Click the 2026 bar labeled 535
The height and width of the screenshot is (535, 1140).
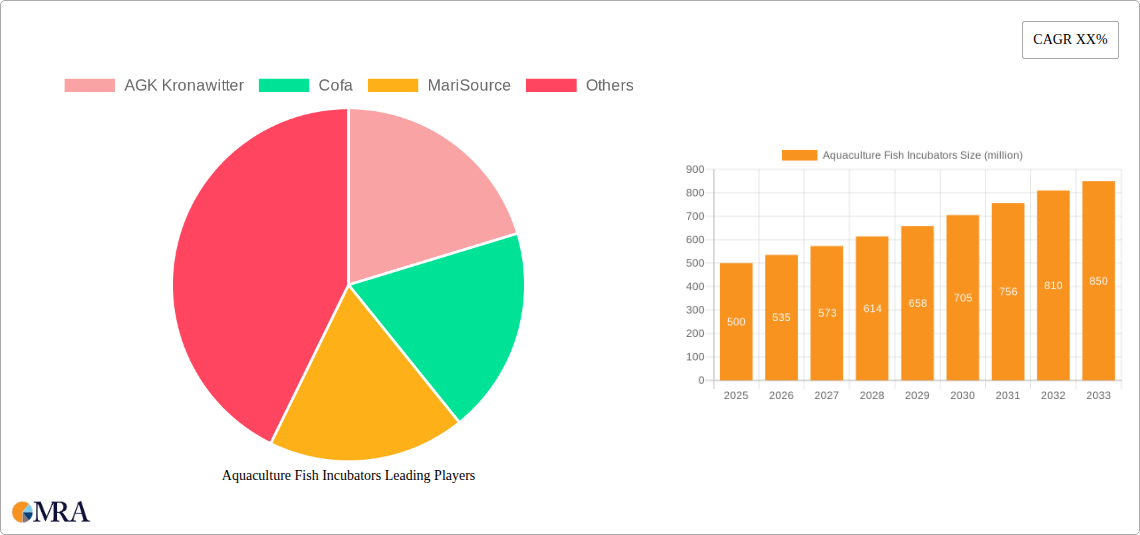(x=782, y=318)
